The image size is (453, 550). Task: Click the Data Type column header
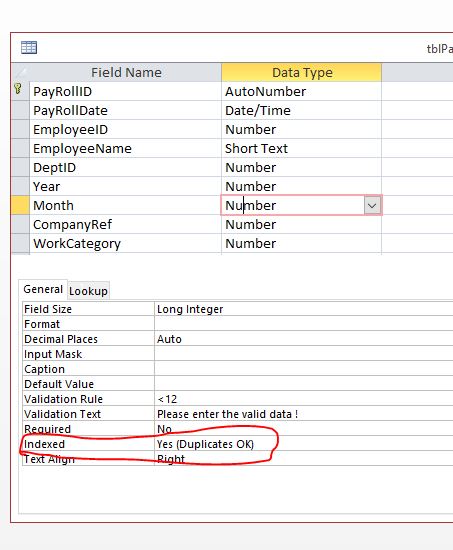(301, 73)
